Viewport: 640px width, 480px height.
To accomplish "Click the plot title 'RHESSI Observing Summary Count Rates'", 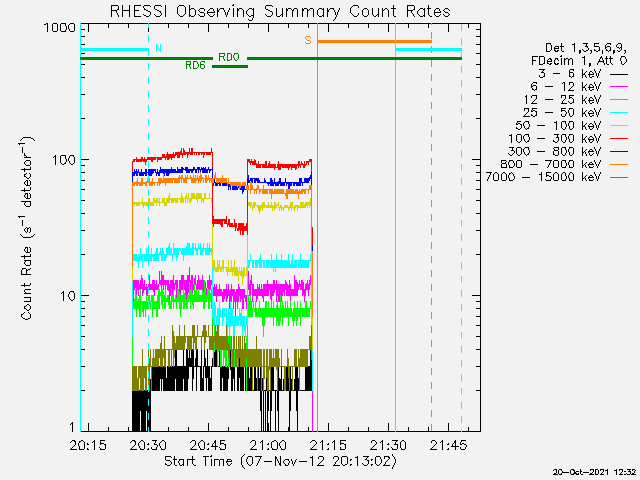I will (280, 11).
